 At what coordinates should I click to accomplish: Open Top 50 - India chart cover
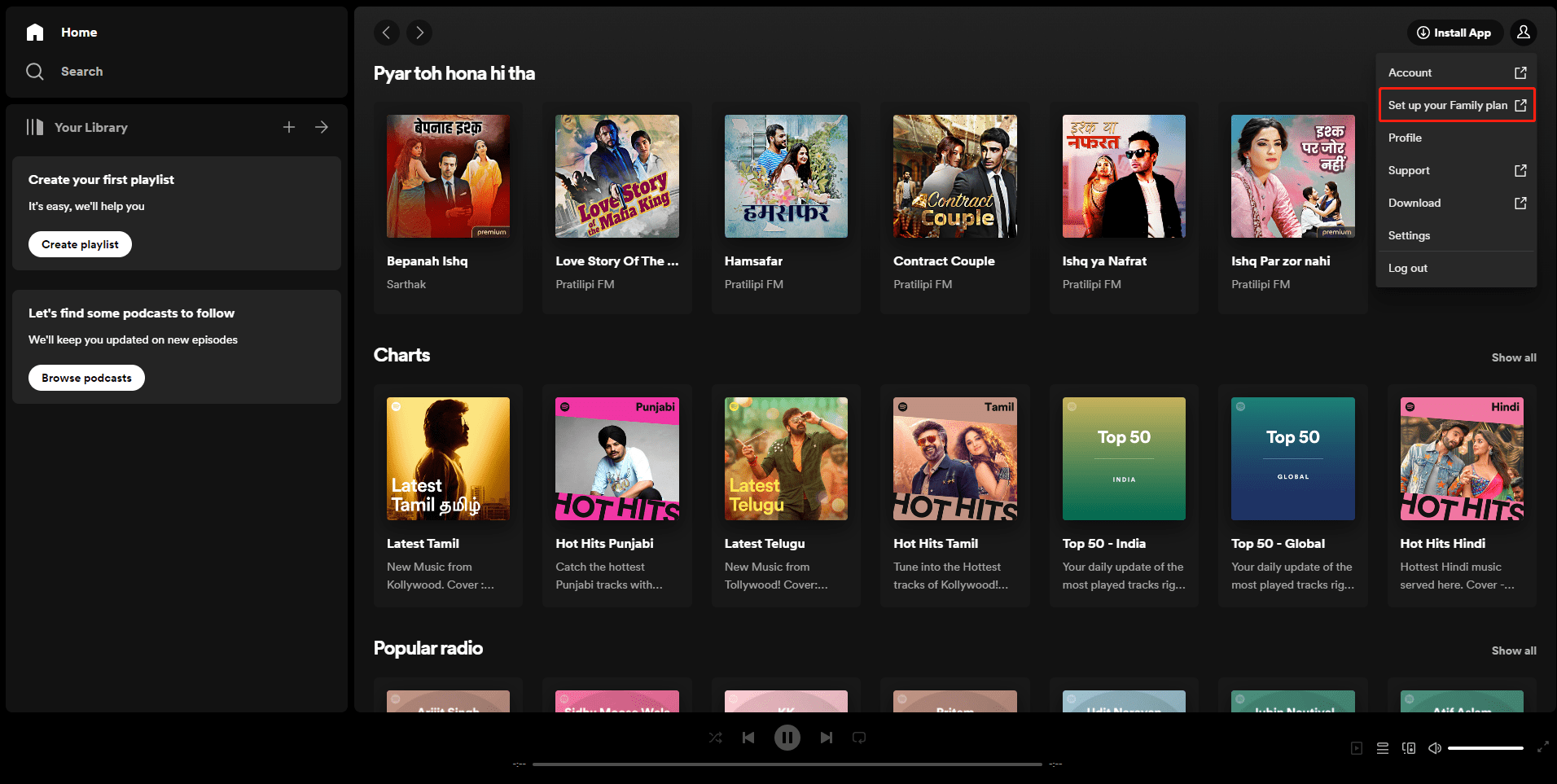coord(1124,458)
